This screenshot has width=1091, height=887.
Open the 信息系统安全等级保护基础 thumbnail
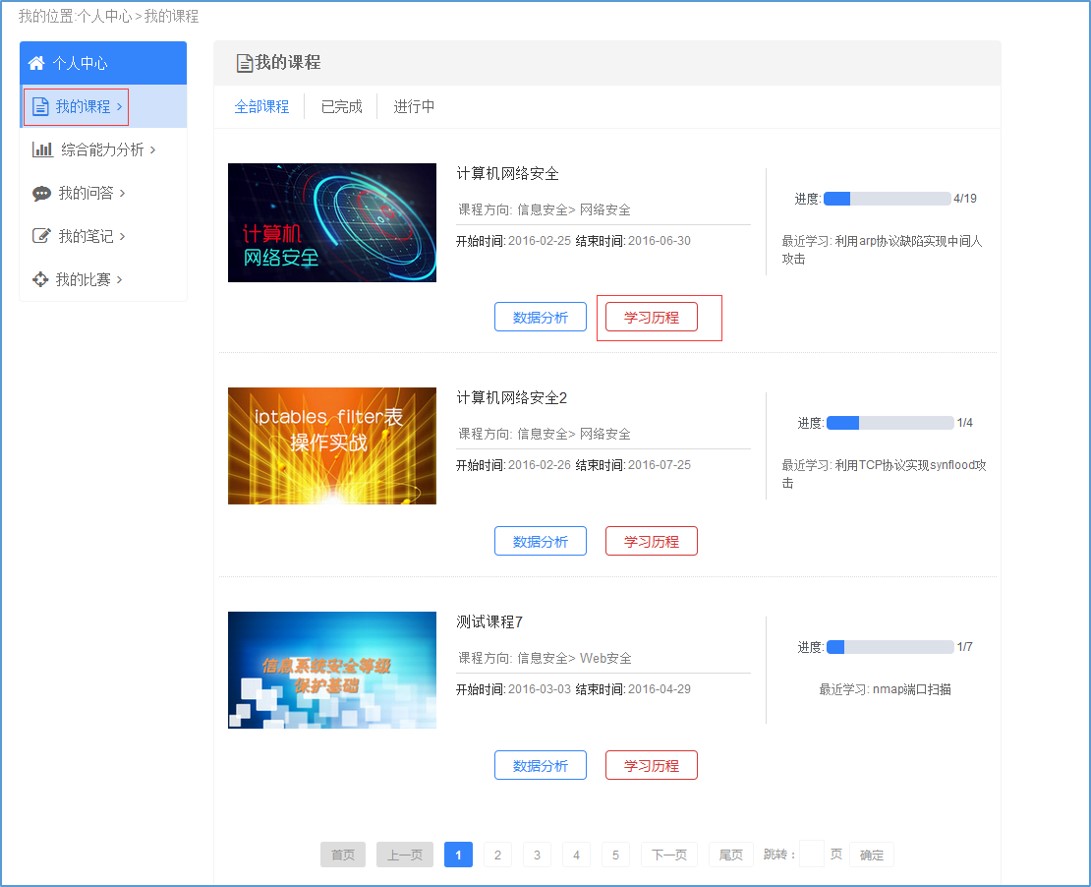pos(332,670)
